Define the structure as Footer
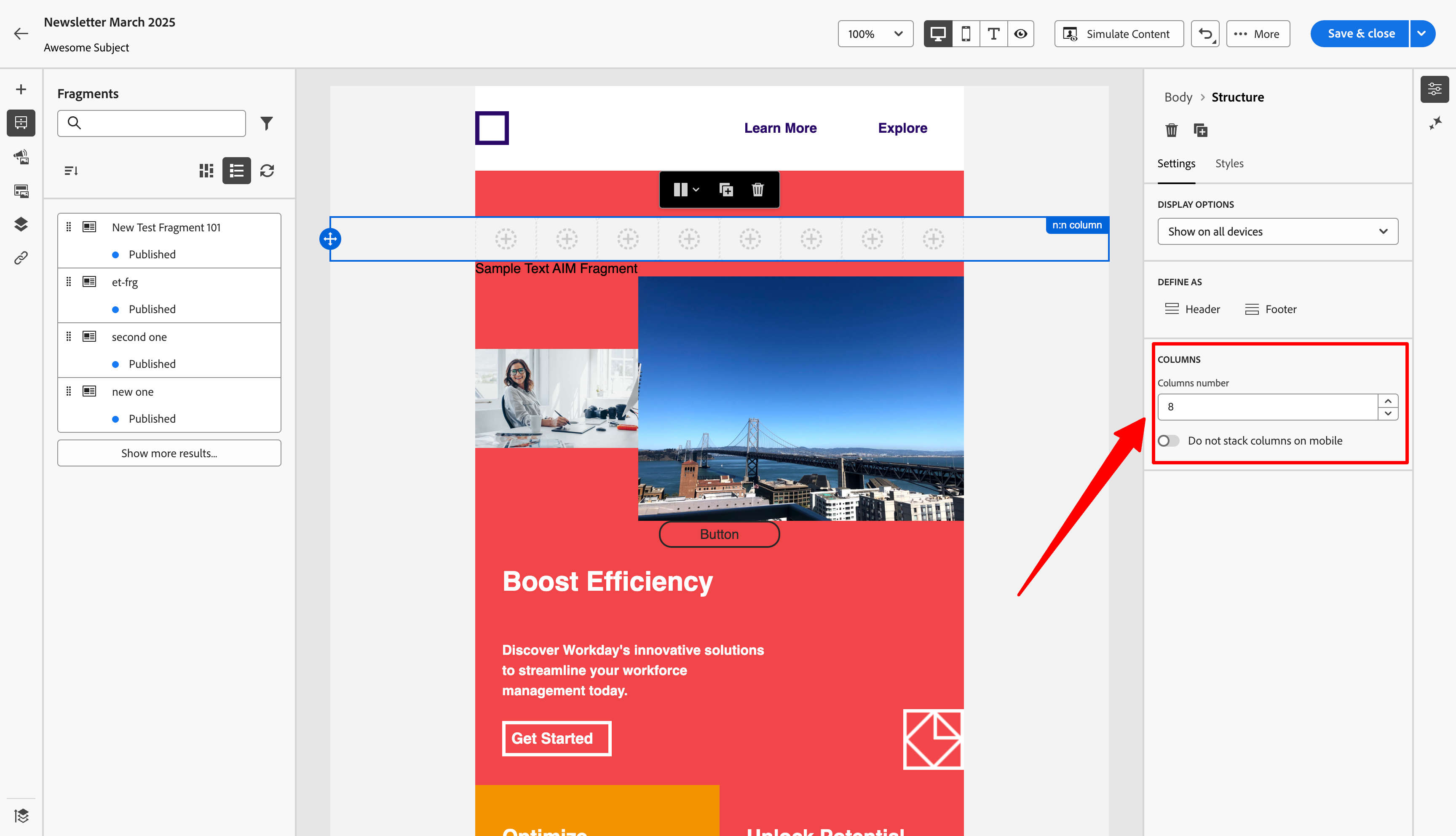This screenshot has height=836, width=1456. [x=1271, y=309]
